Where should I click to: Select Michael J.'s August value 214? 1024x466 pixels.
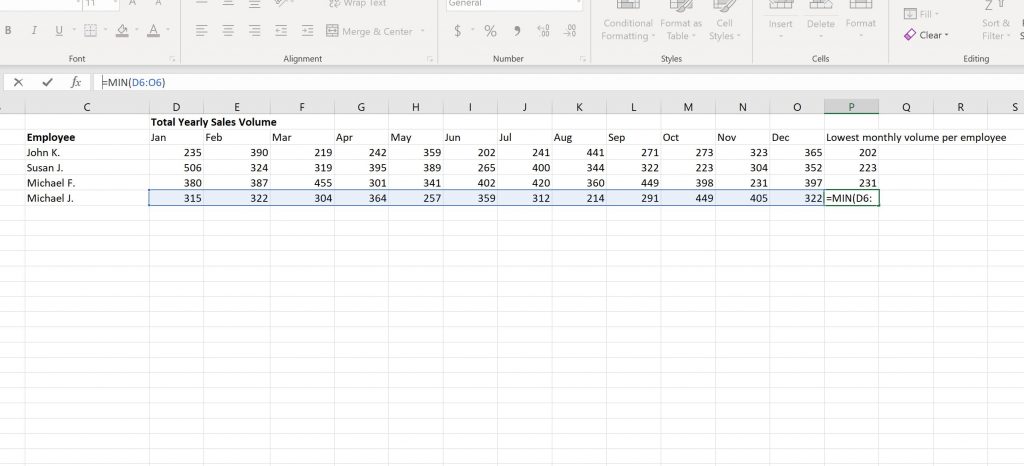579,198
